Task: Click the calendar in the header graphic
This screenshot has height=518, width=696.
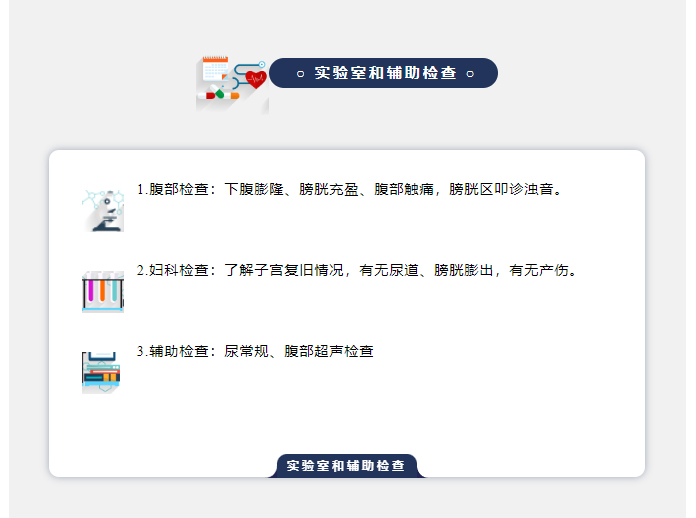Action: pos(215,69)
